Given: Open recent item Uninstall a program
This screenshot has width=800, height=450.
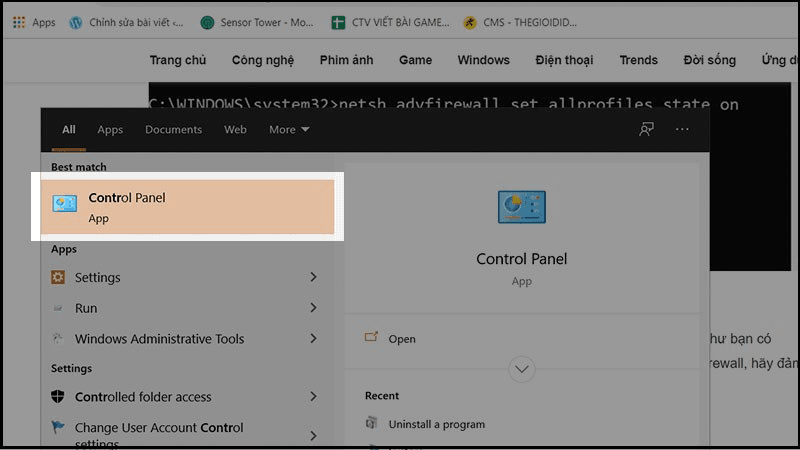Looking at the screenshot, I should click(437, 424).
